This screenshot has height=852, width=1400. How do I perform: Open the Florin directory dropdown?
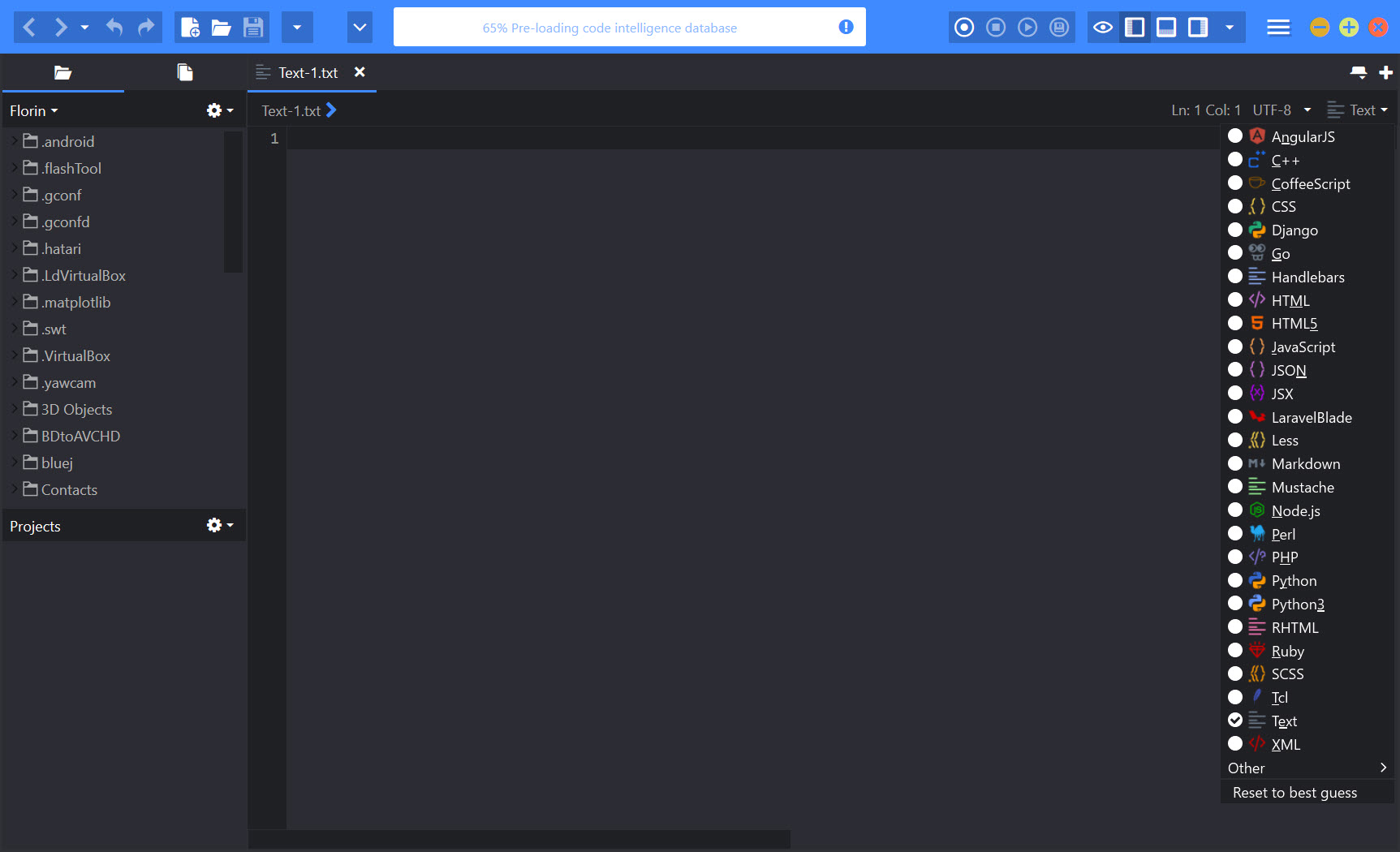point(33,111)
